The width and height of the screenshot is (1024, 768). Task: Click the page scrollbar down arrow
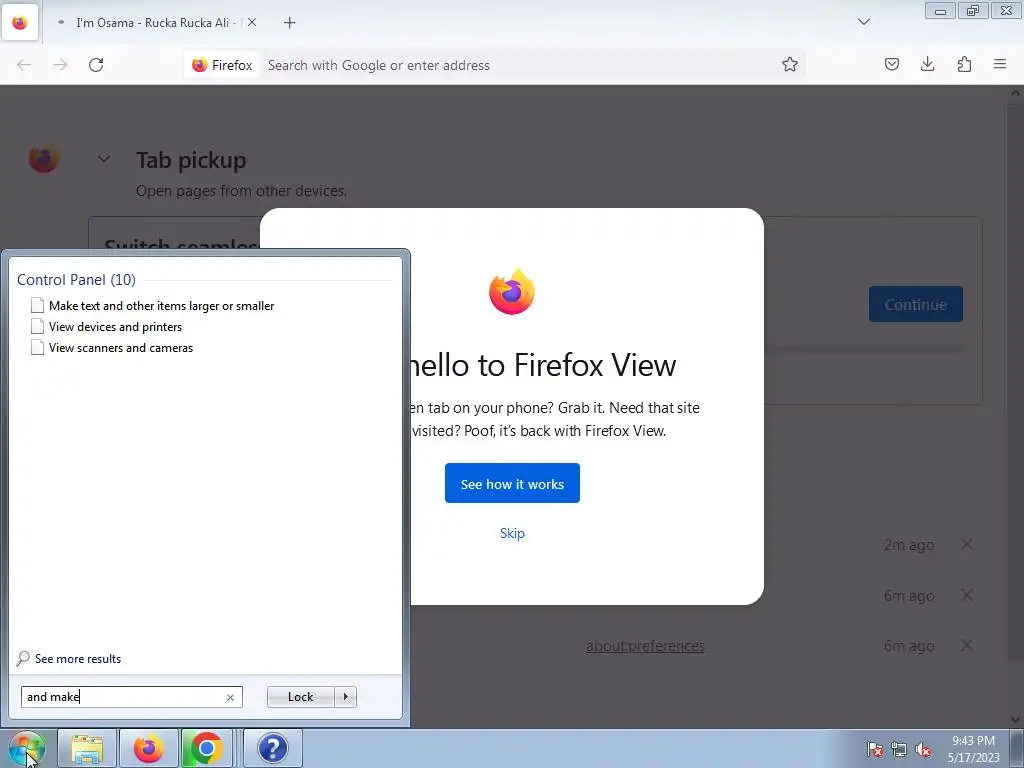(1016, 720)
